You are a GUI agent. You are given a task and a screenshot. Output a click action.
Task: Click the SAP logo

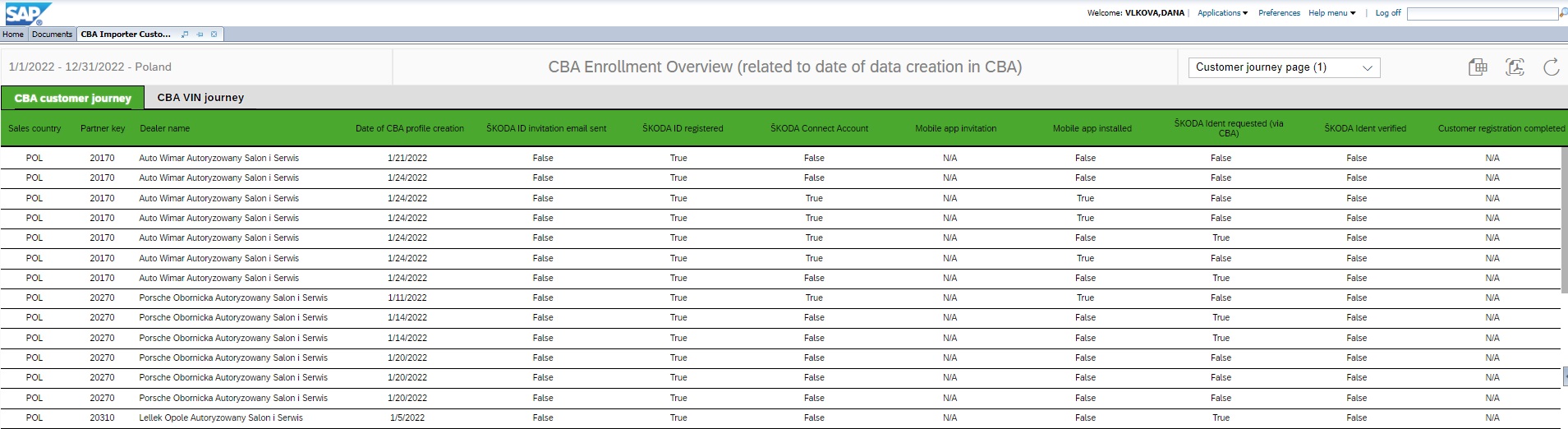tap(29, 13)
